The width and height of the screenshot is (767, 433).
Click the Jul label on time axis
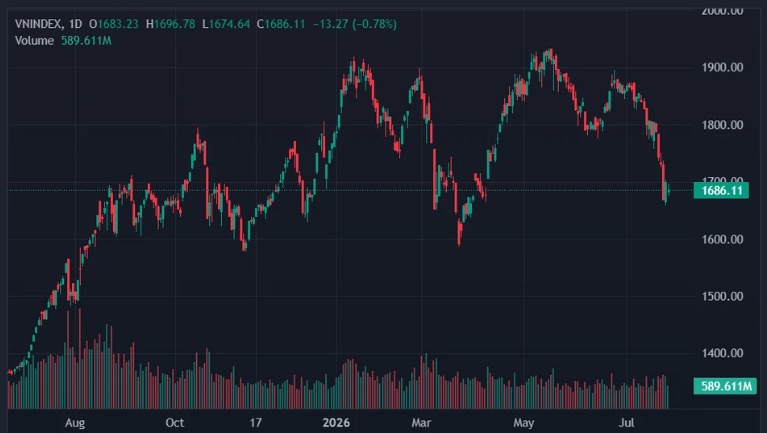[627, 423]
